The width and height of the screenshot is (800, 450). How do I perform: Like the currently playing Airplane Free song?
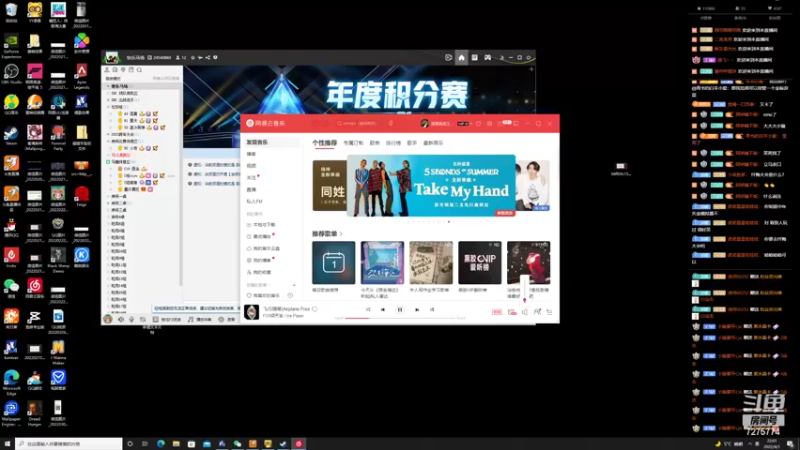(315, 309)
